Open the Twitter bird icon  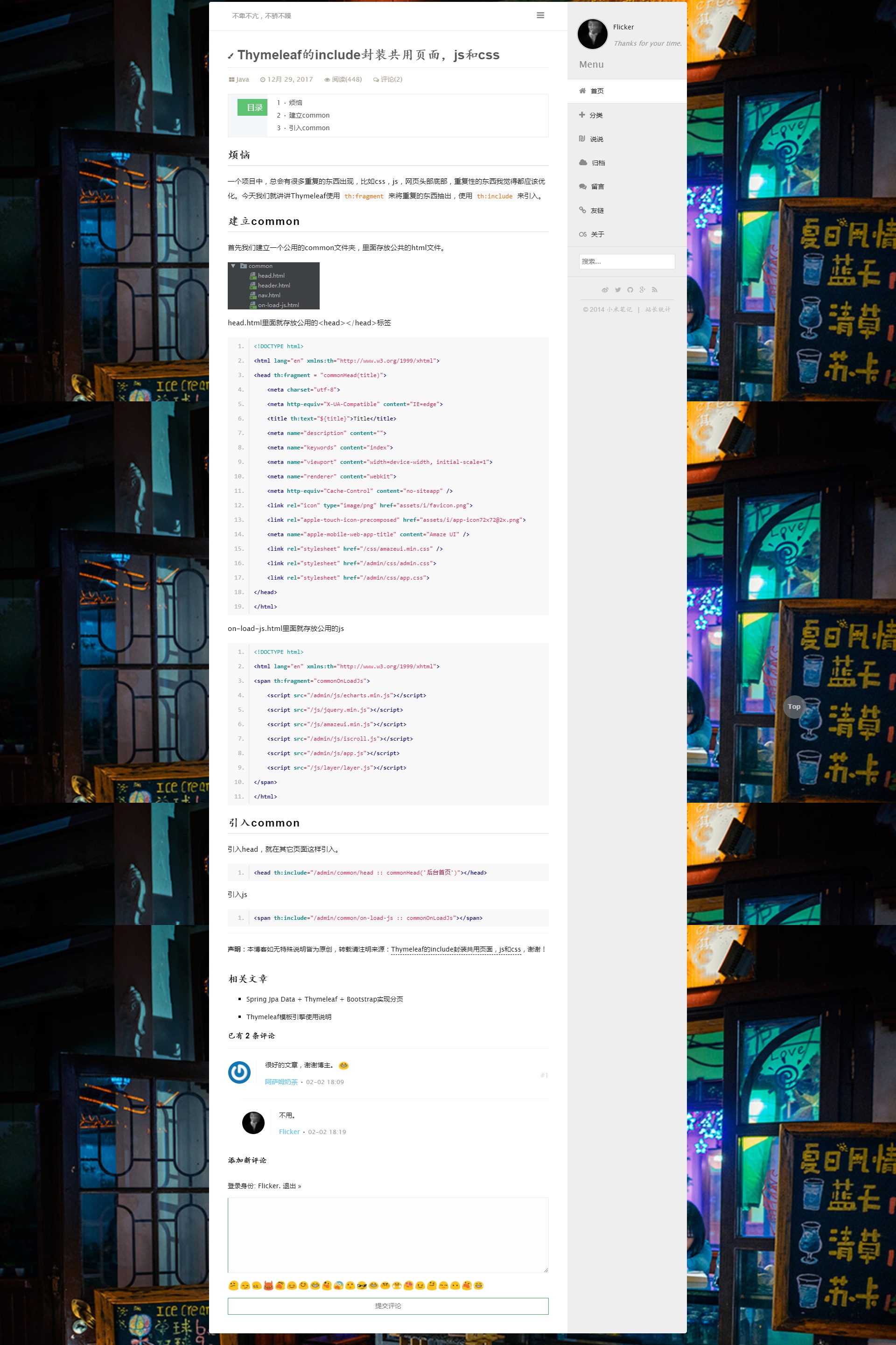tap(618, 290)
